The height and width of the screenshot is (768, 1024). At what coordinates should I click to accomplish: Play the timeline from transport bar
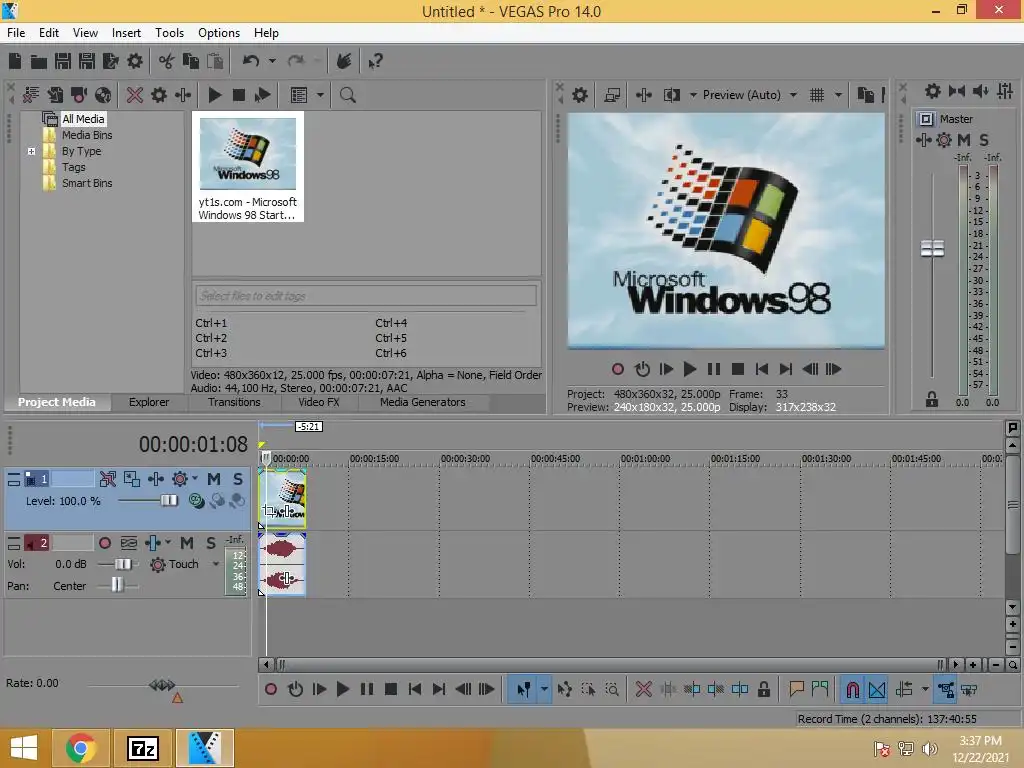click(342, 689)
